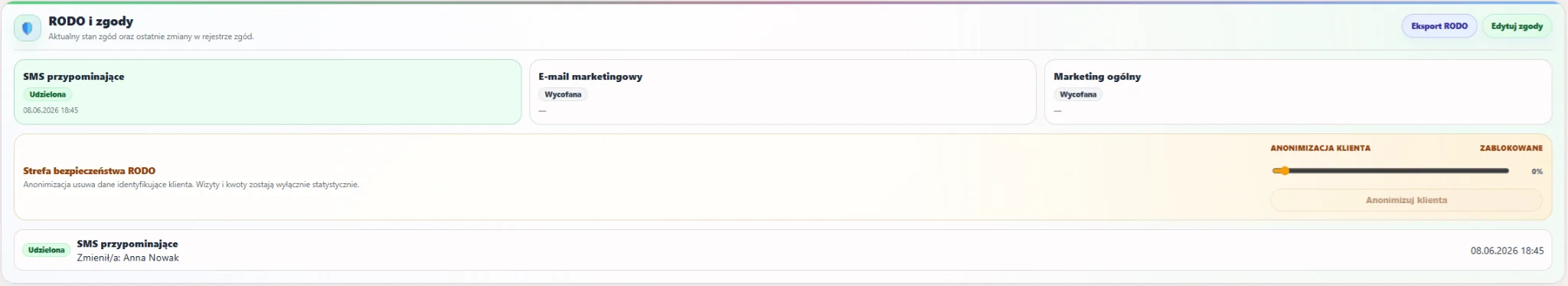The image size is (1568, 286).
Task: Click the 0% slider value label
Action: [1537, 172]
